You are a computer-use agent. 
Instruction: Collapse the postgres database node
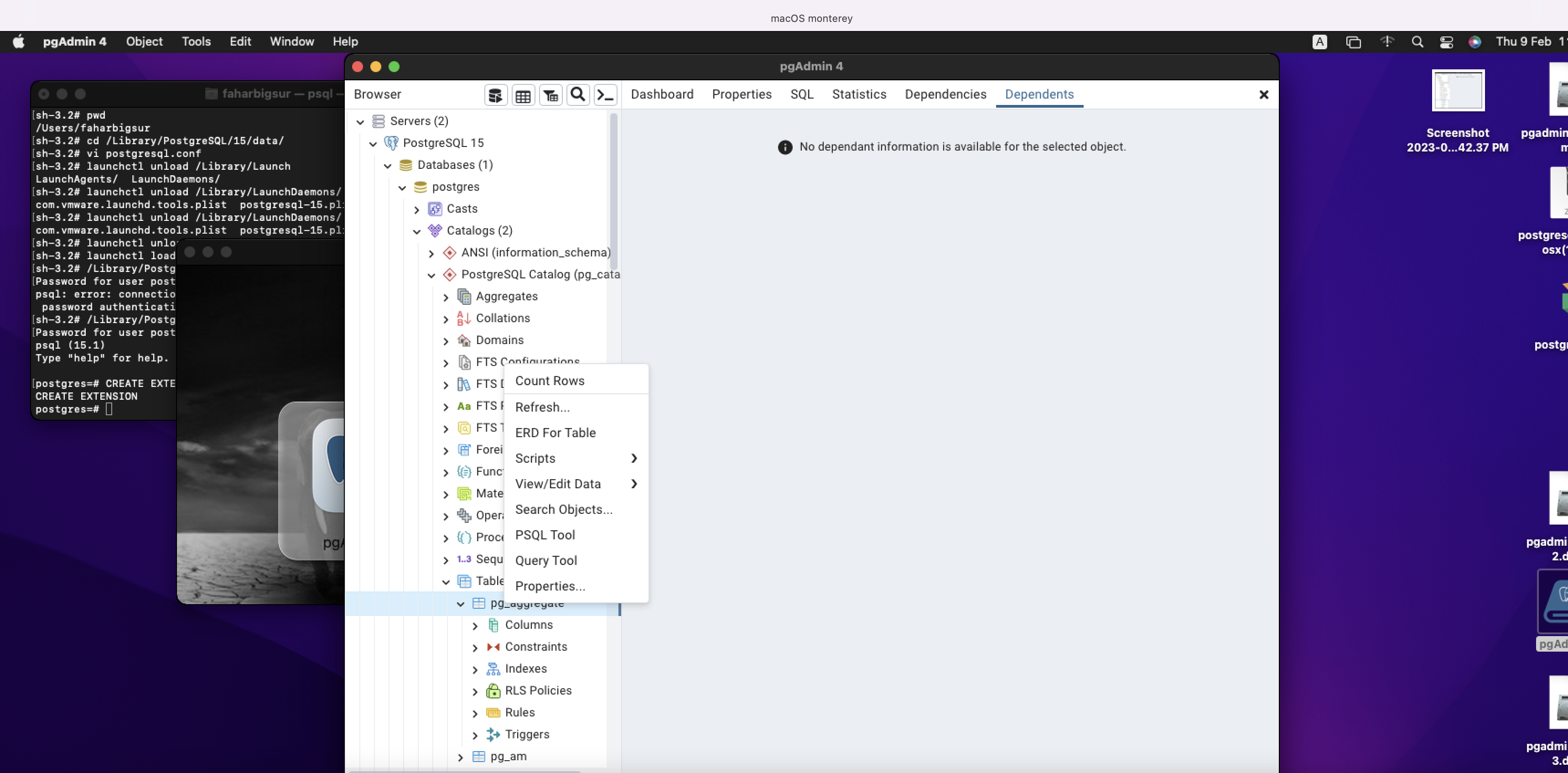click(402, 188)
